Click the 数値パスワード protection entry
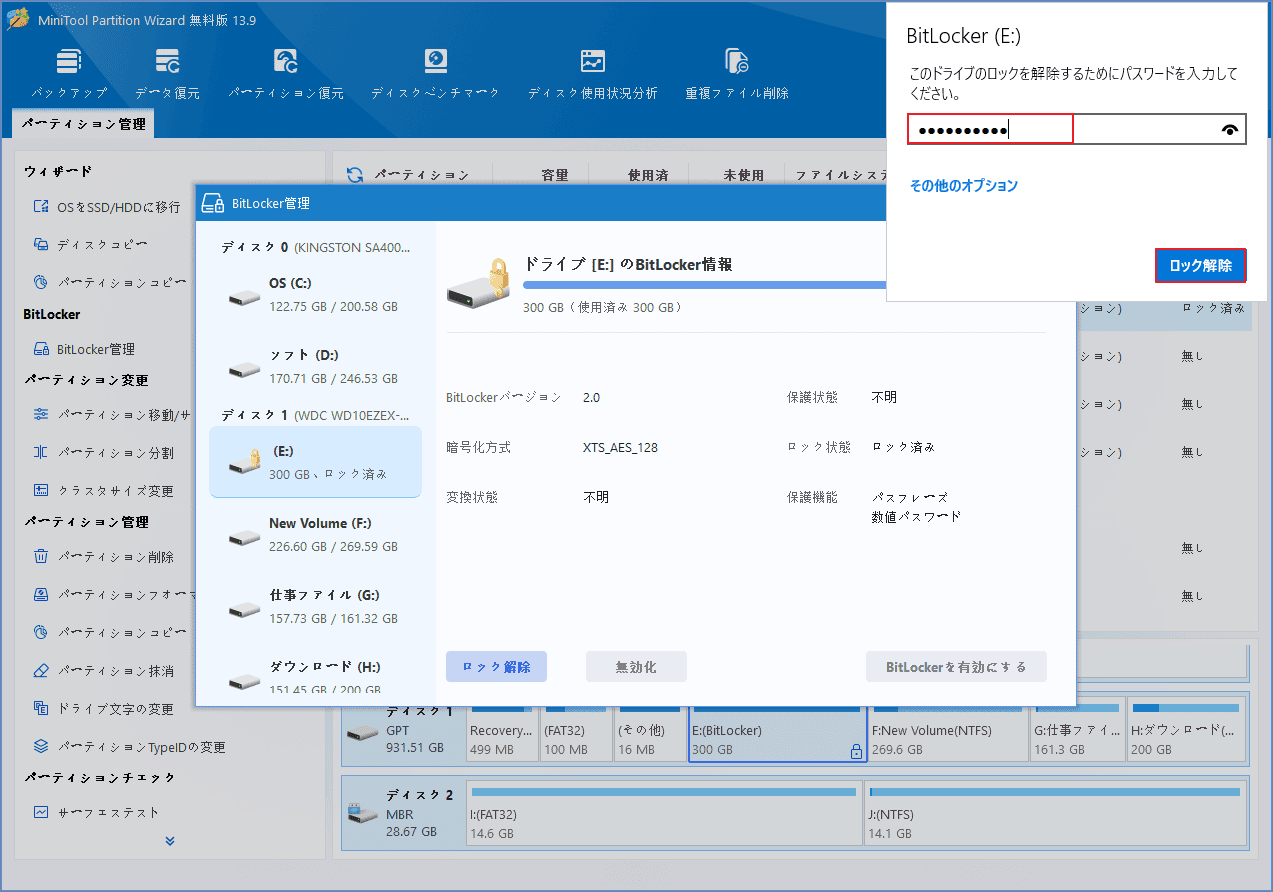Screen dimensions: 1273x892 click(x=916, y=517)
